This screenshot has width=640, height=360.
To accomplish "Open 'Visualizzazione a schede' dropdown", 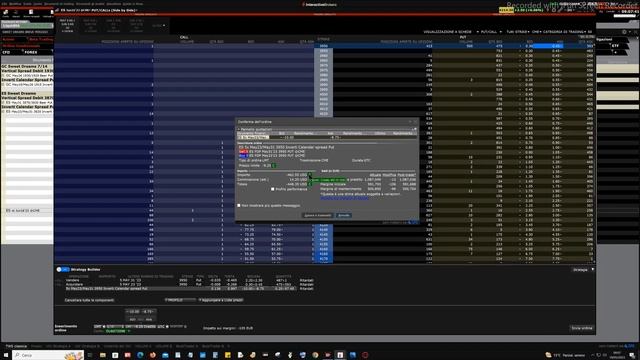I will 450,32.
